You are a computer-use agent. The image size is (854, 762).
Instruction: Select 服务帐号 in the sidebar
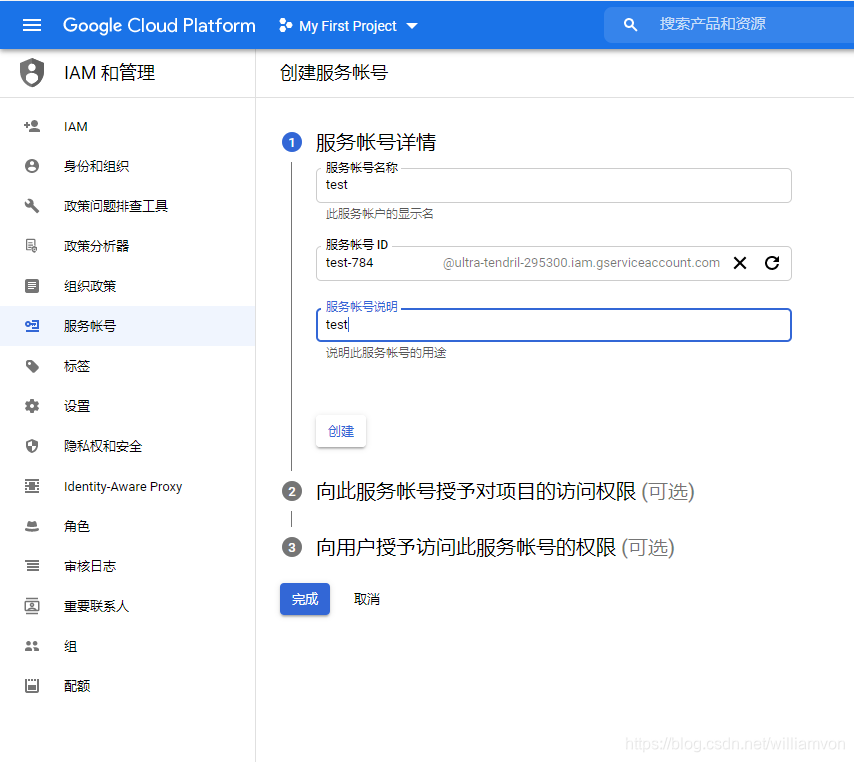127,326
